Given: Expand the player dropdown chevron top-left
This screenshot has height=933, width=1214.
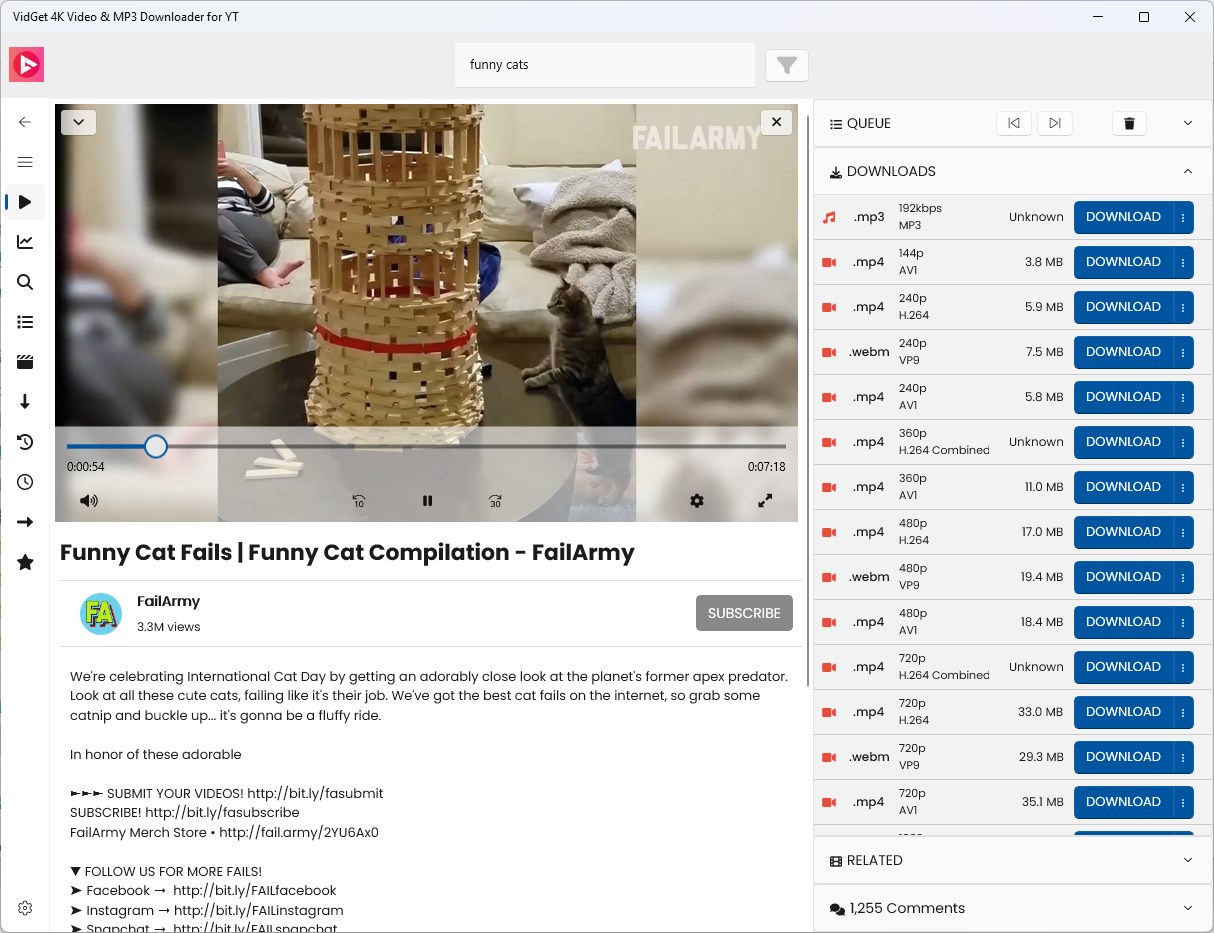Looking at the screenshot, I should point(78,122).
